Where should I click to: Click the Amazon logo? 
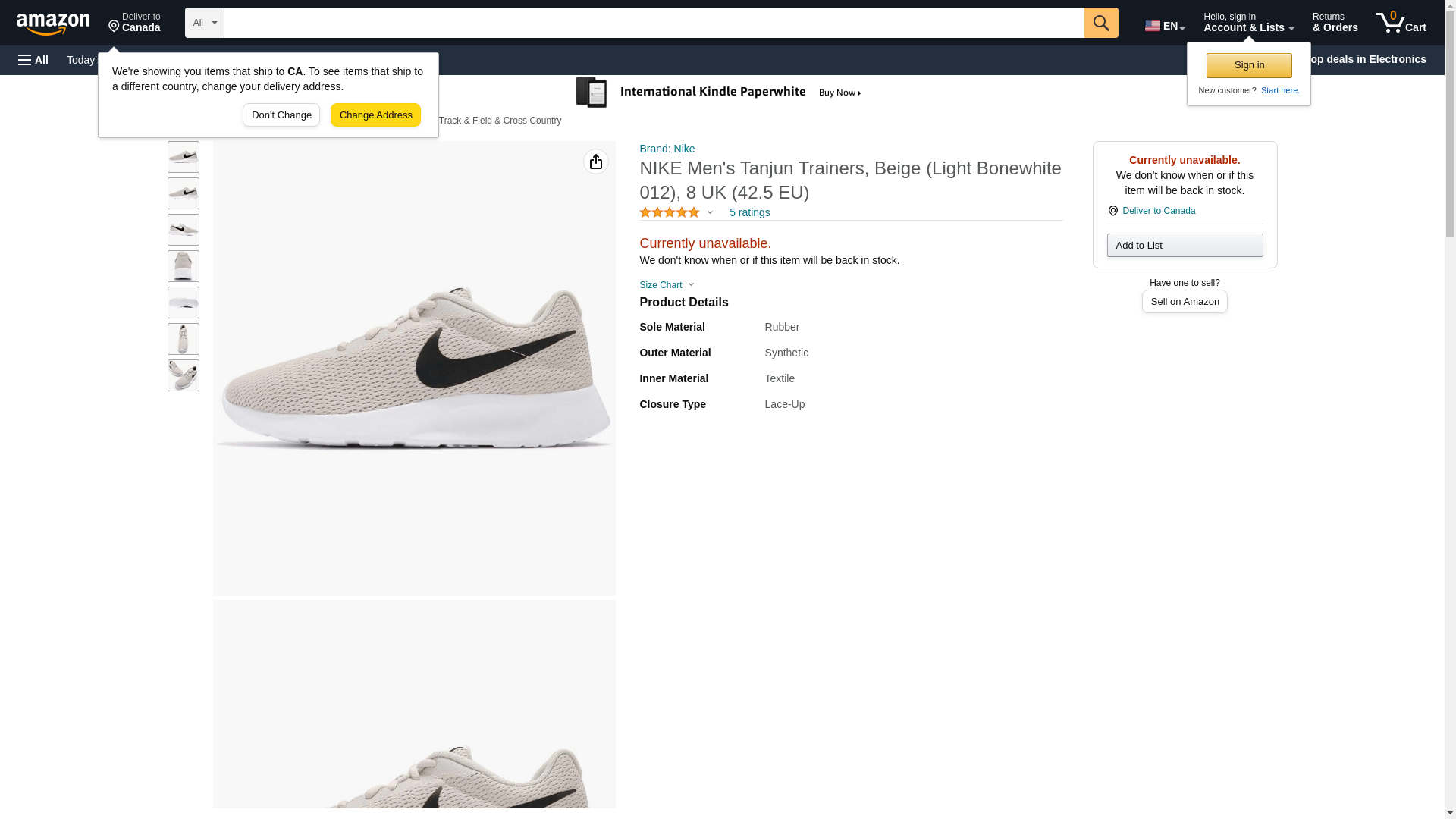(53, 24)
